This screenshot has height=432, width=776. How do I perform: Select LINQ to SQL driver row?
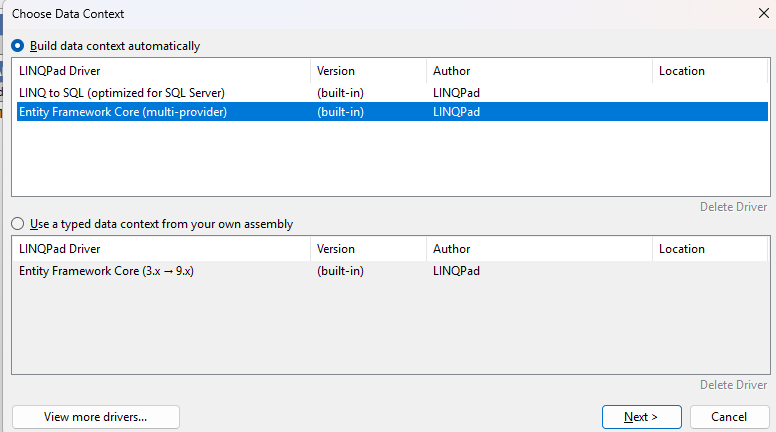coord(128,93)
